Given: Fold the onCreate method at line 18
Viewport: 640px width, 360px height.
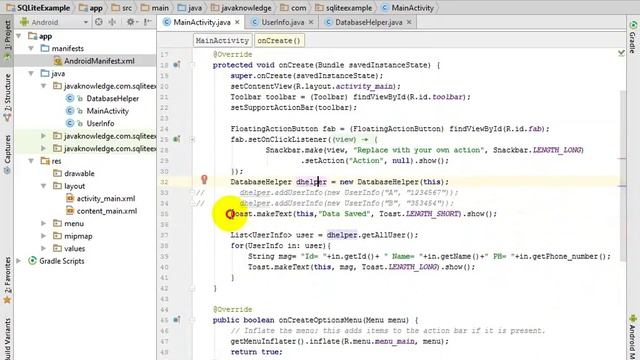Looking at the screenshot, I should pos(192,65).
